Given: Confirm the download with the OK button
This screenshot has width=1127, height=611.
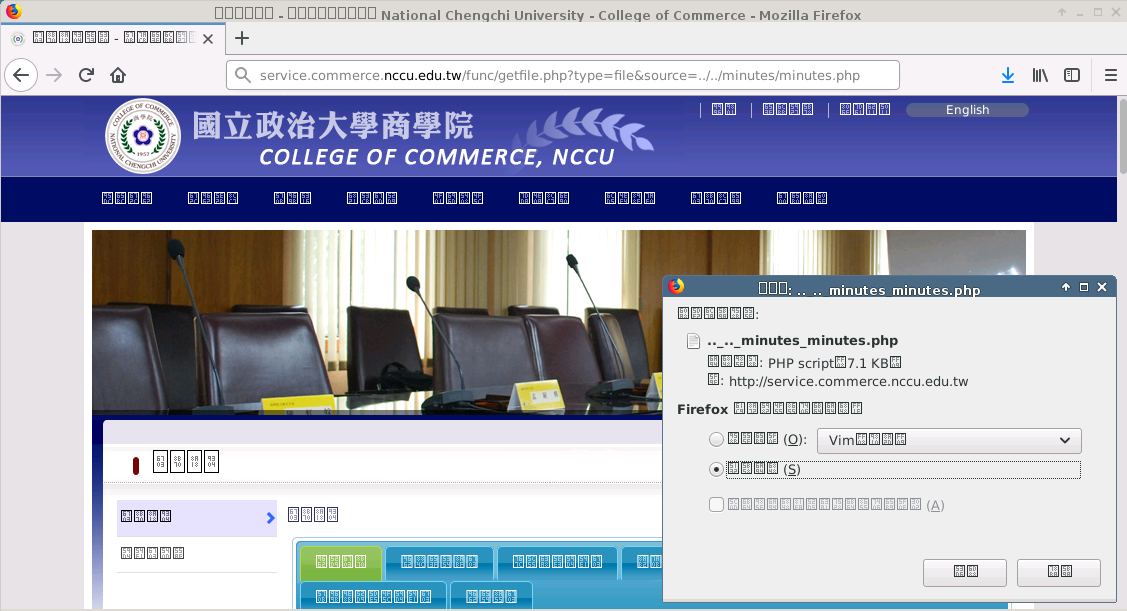Looking at the screenshot, I should (x=1059, y=572).
